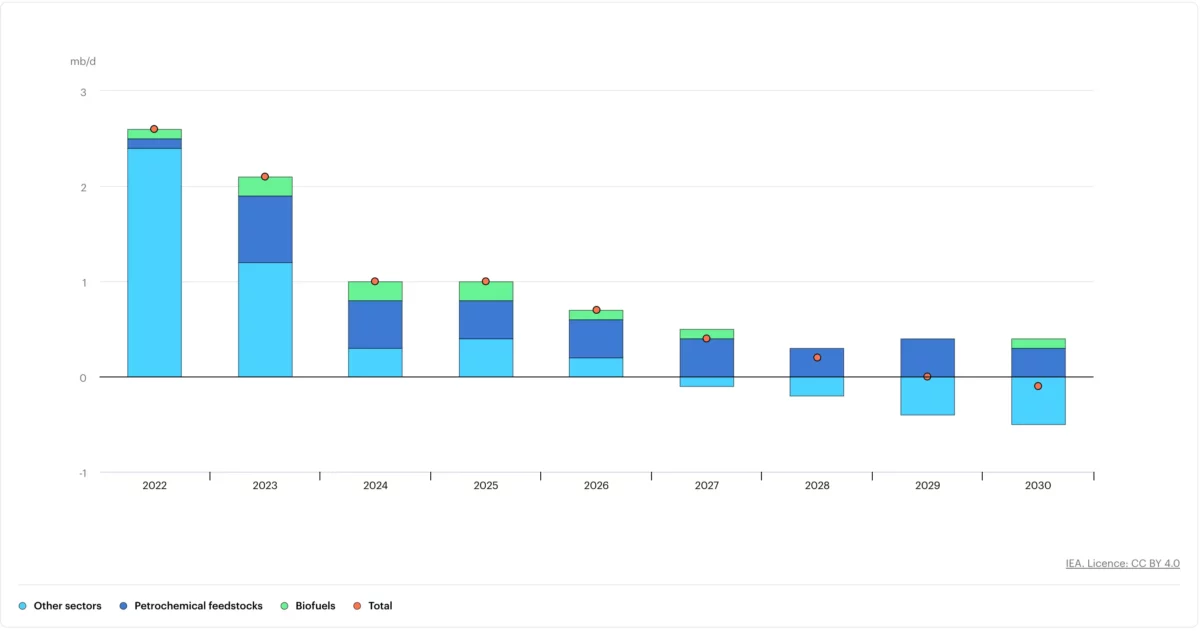
Task: Click the 2026 year label on the axis
Action: (596, 485)
